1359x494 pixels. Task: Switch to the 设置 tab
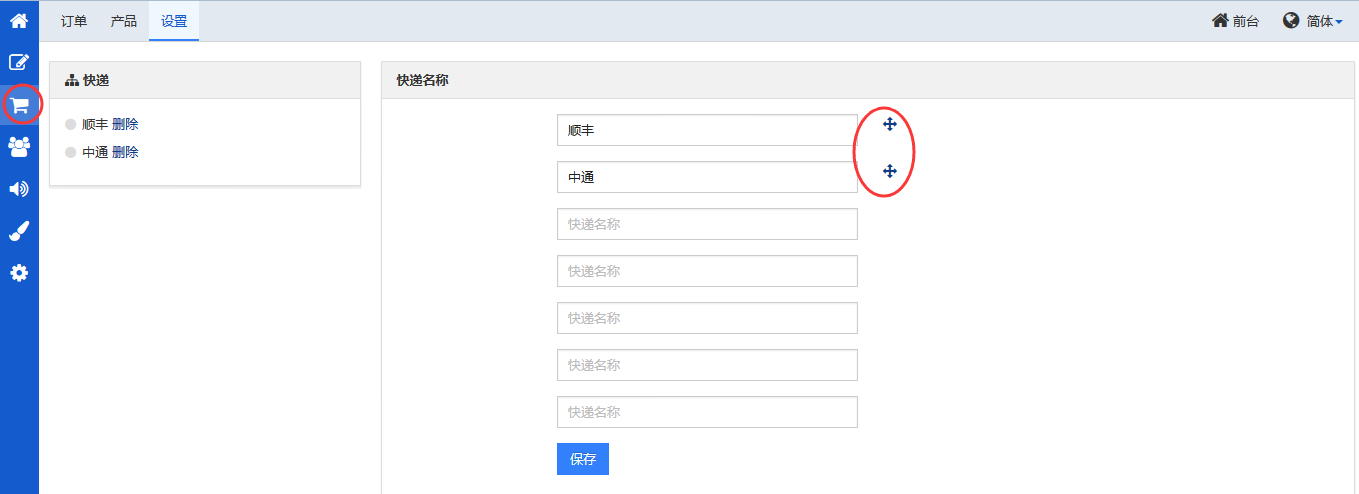[174, 21]
